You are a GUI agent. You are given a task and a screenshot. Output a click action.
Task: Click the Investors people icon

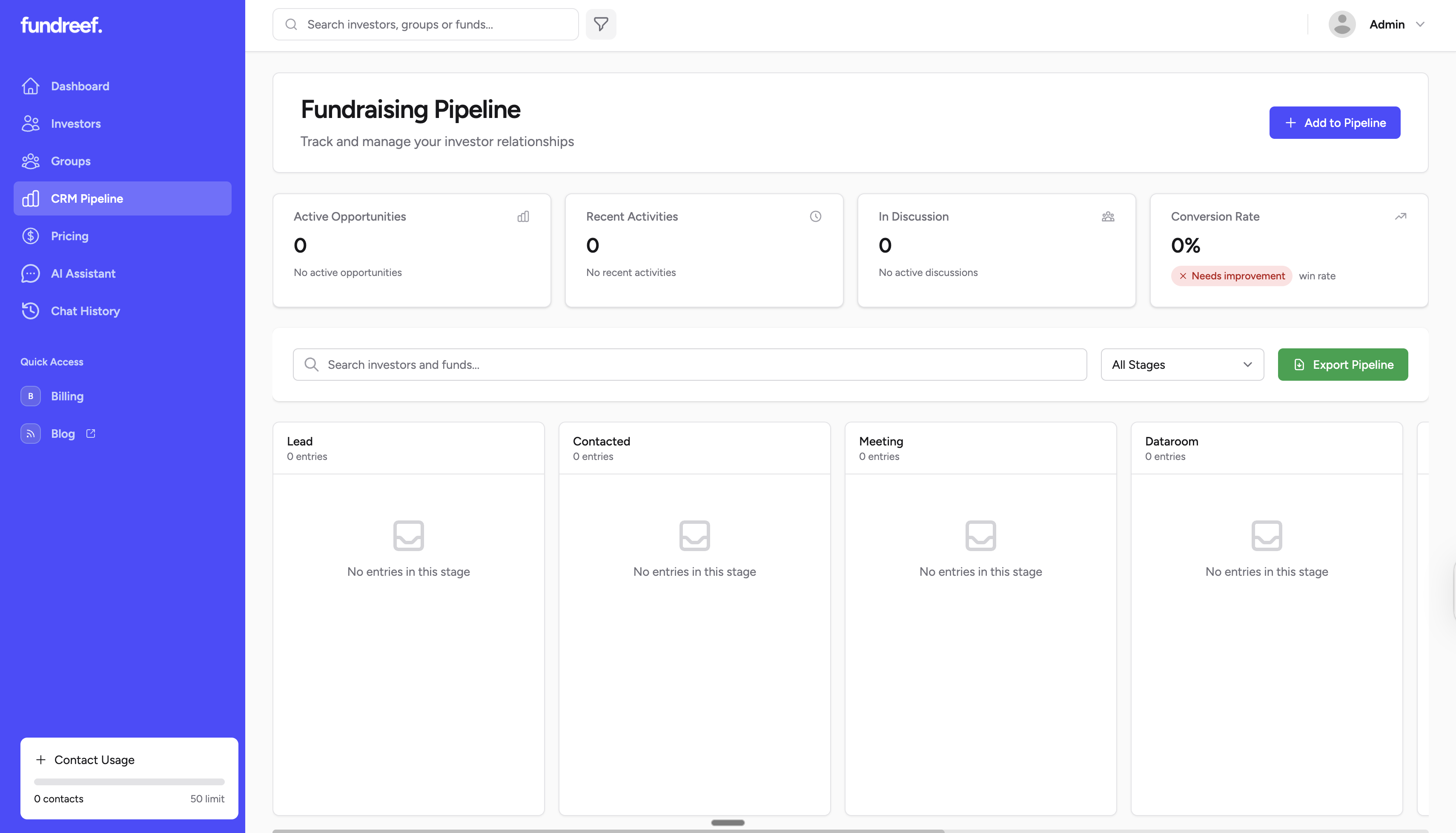(30, 124)
